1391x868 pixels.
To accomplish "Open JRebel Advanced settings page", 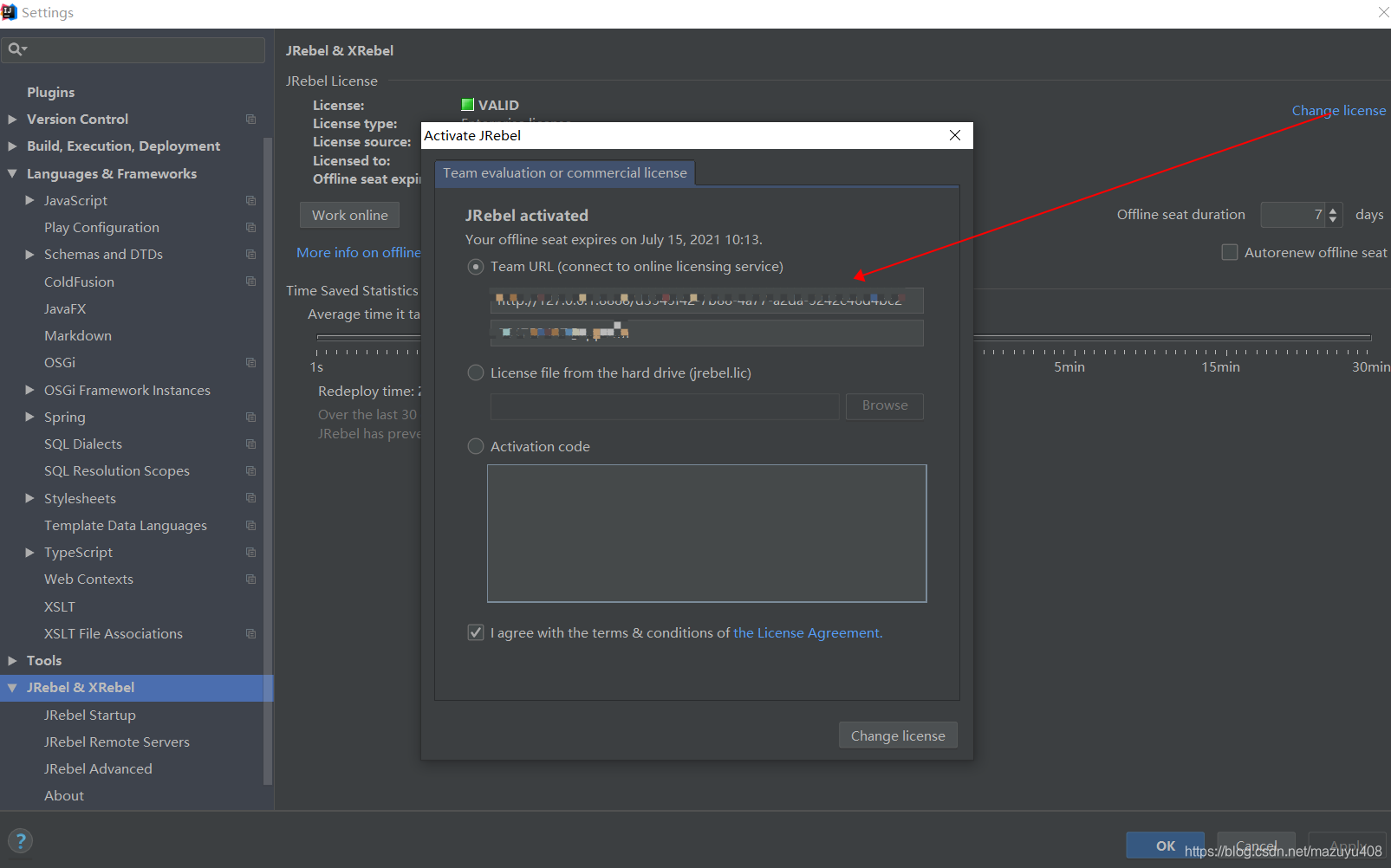I will (x=98, y=768).
